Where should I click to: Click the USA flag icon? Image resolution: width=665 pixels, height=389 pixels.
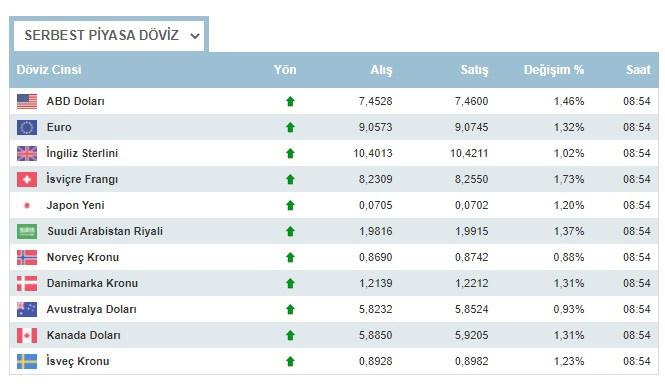click(27, 101)
